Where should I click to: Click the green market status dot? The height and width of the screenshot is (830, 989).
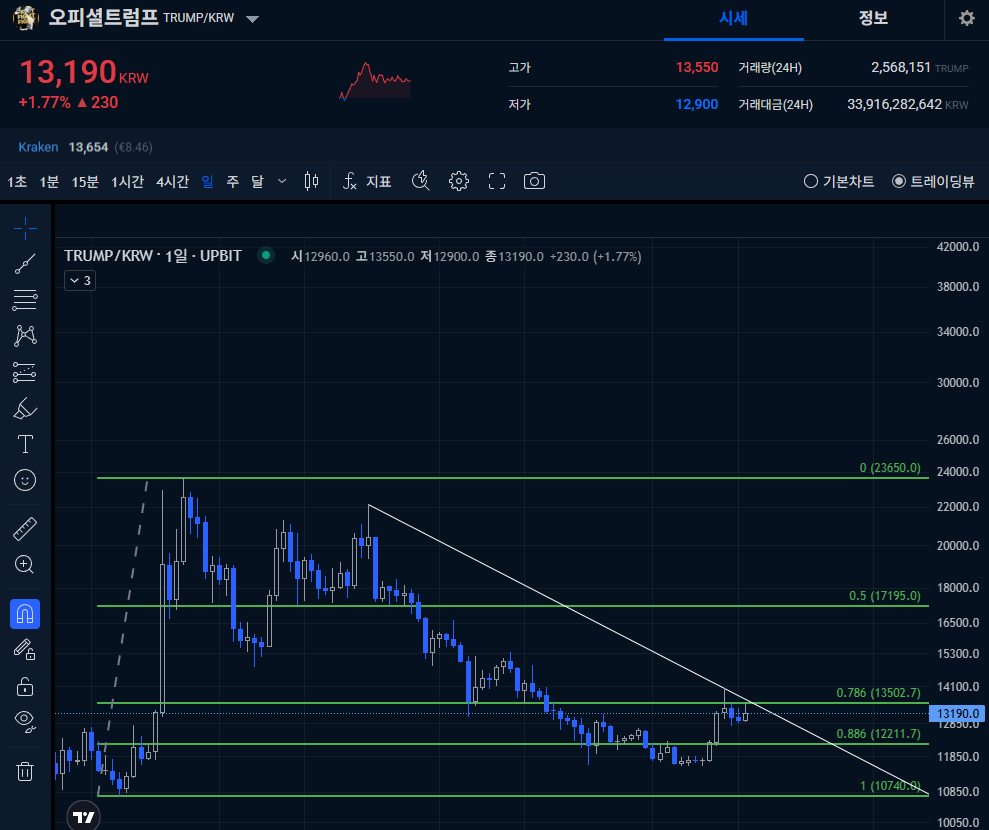pos(266,255)
